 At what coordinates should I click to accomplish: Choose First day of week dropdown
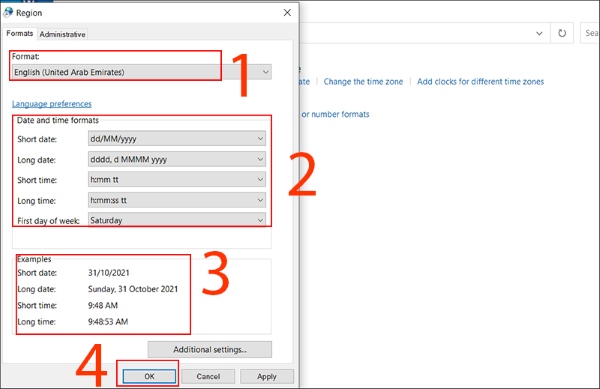176,220
